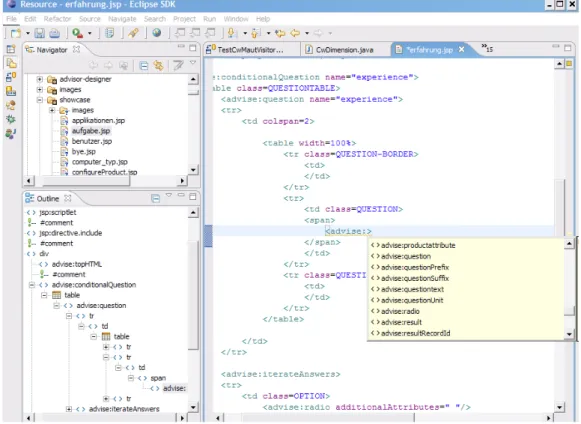Minimize the Navigator panel
581x424 pixels.
point(181,47)
